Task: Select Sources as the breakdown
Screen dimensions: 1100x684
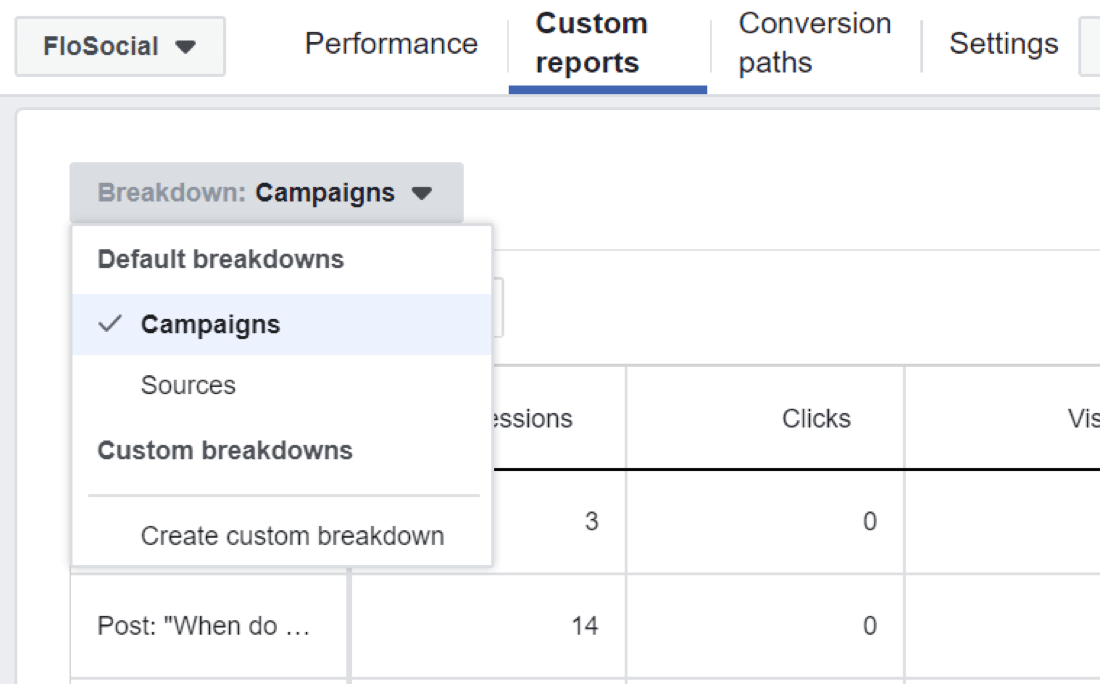Action: 188,385
